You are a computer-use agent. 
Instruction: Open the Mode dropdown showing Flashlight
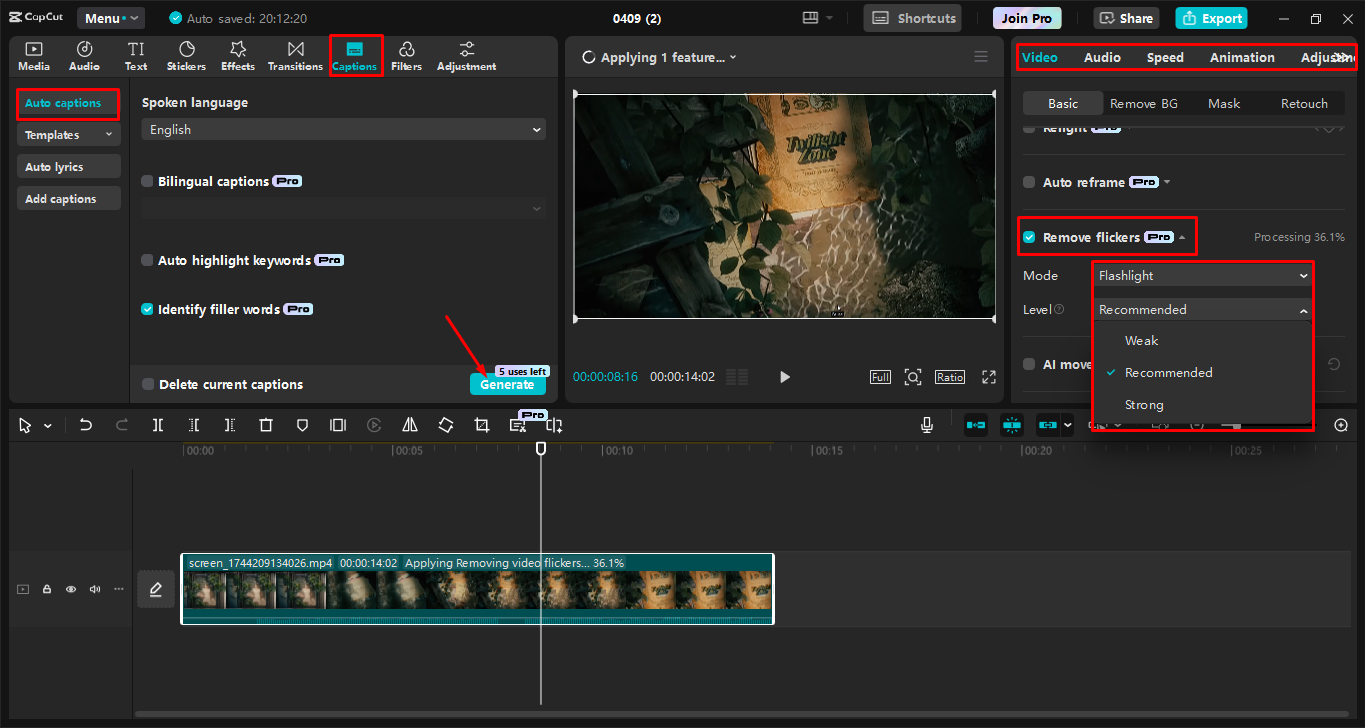click(1202, 274)
